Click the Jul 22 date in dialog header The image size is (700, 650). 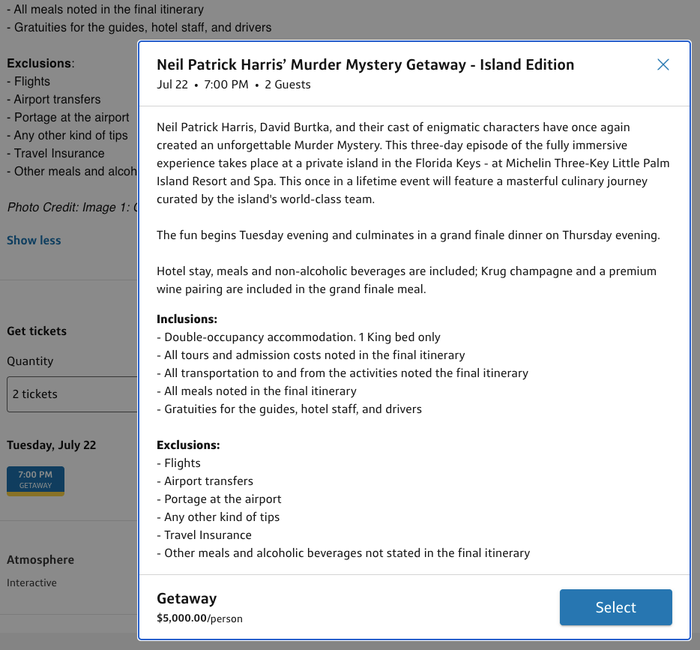(172, 85)
